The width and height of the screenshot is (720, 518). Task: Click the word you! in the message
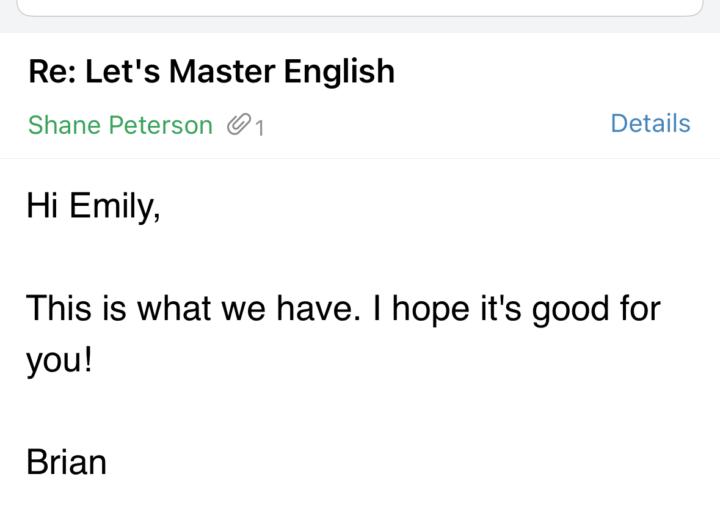[59, 361]
